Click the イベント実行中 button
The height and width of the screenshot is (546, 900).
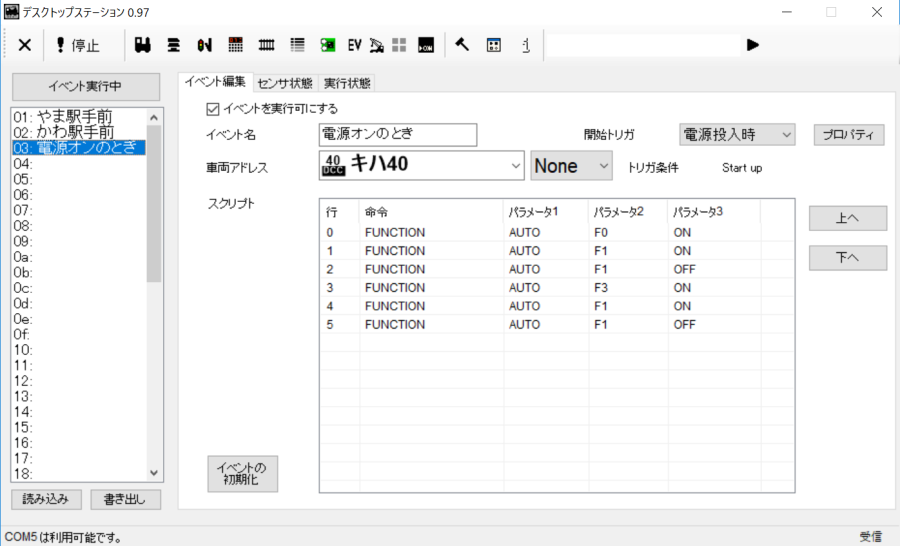pos(86,86)
